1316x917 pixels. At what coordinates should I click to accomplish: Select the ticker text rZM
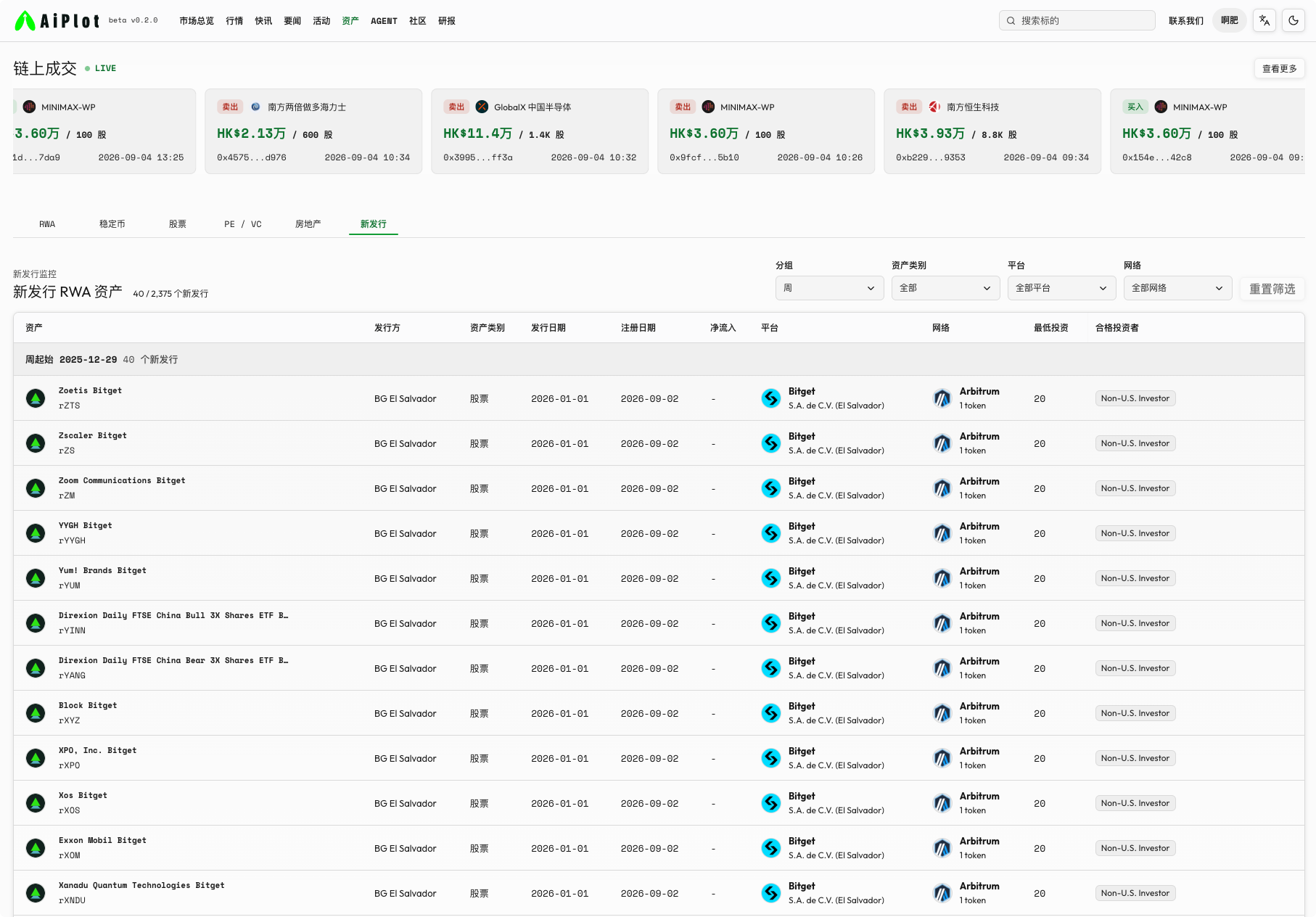click(x=67, y=495)
